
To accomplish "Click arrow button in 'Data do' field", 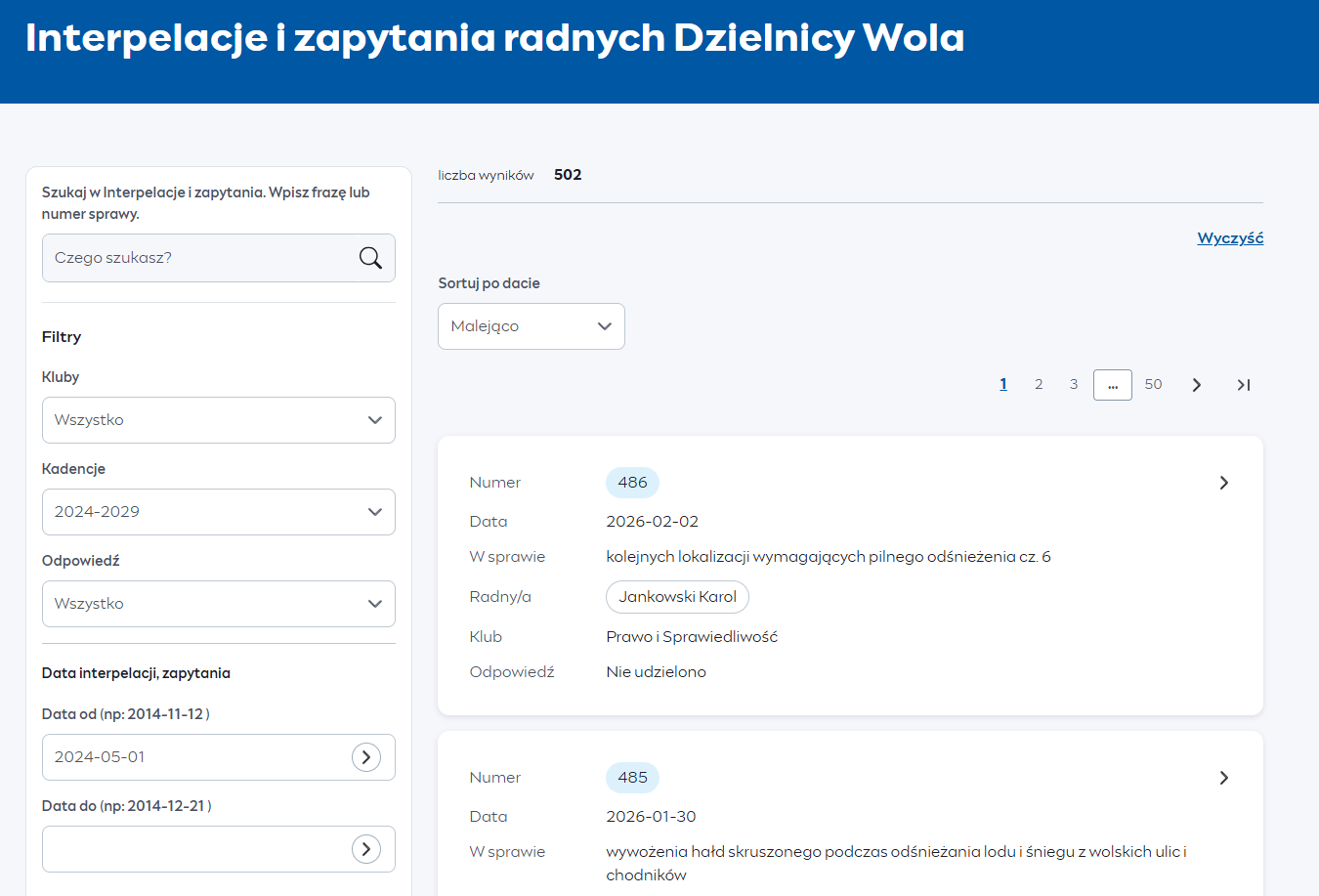I will click(366, 849).
